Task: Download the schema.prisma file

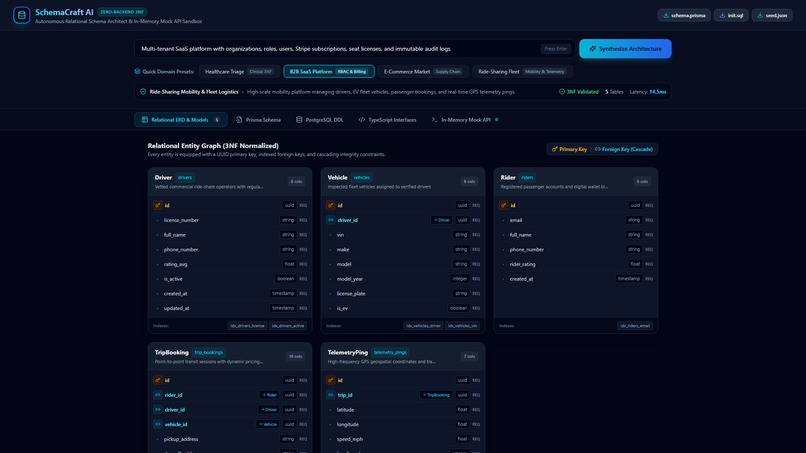Action: [x=684, y=15]
